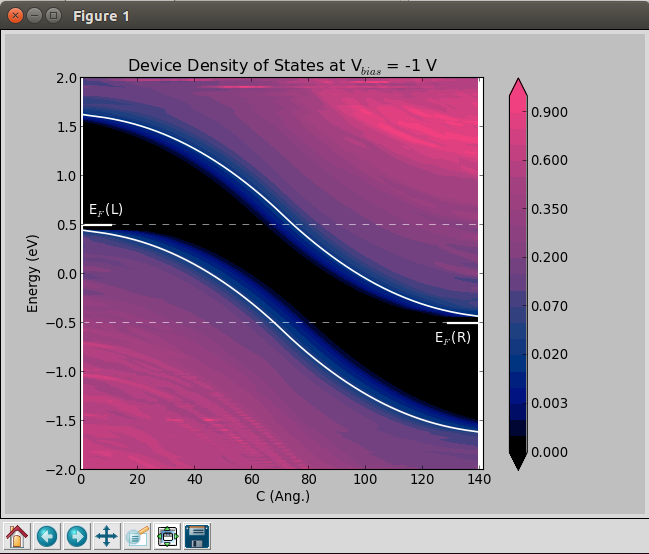Click the C (Ang.) axis label
649x554 pixels.
click(283, 496)
